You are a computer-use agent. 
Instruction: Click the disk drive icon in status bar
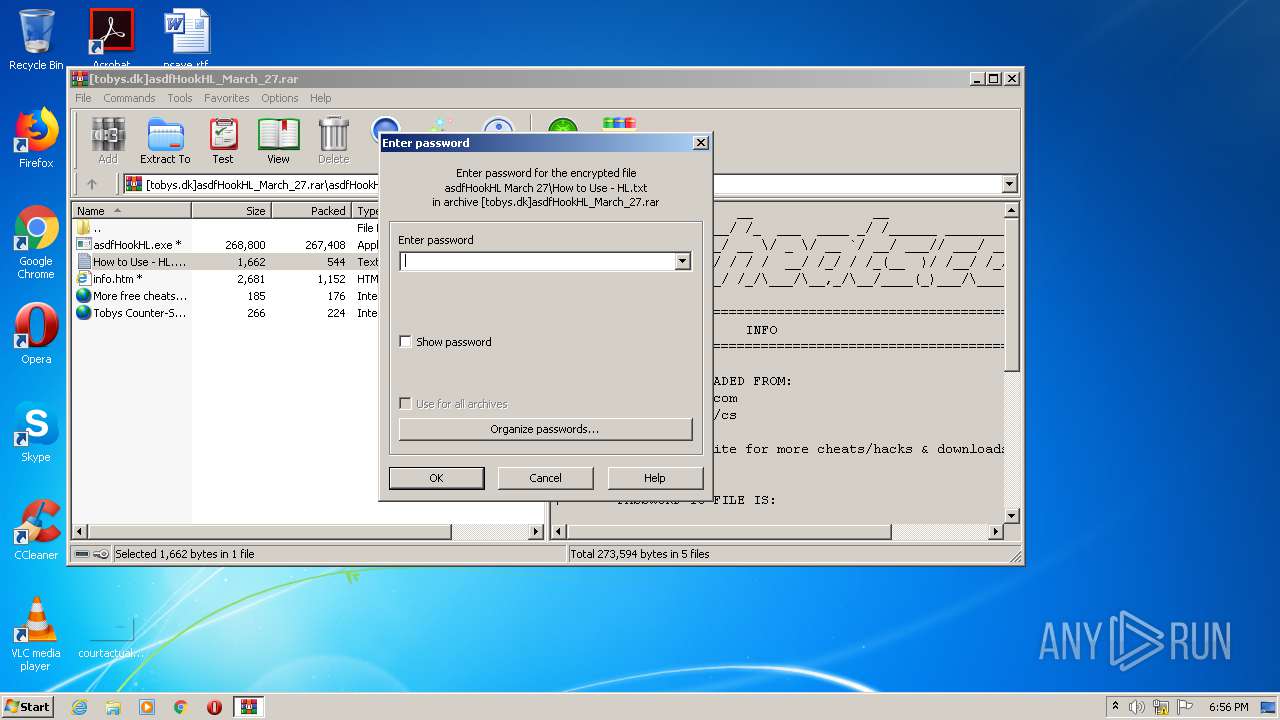tap(81, 554)
